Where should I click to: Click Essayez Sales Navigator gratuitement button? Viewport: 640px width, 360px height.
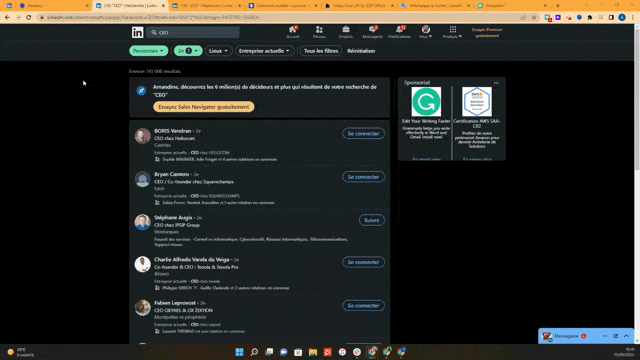click(x=204, y=107)
